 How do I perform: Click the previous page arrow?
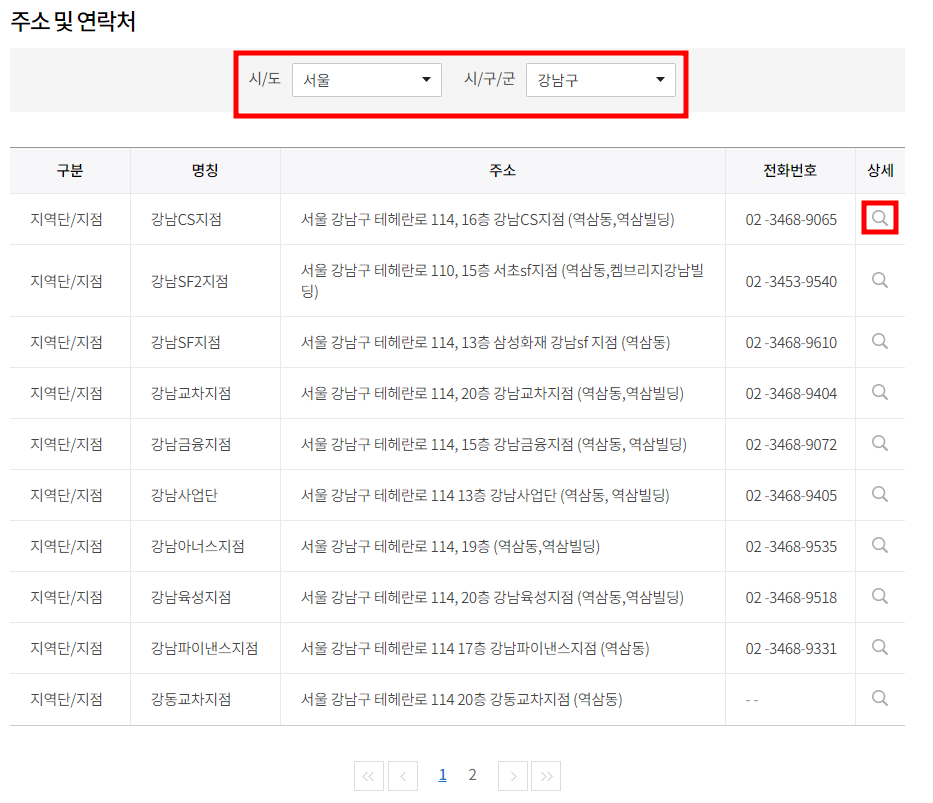(402, 775)
